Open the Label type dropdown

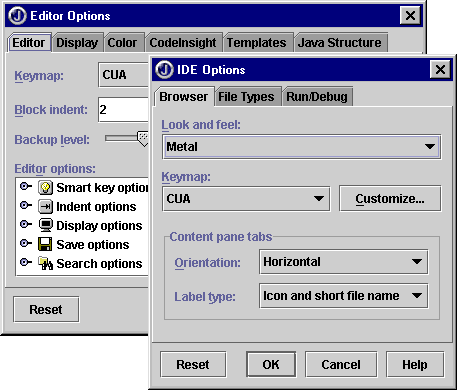[x=343, y=296]
